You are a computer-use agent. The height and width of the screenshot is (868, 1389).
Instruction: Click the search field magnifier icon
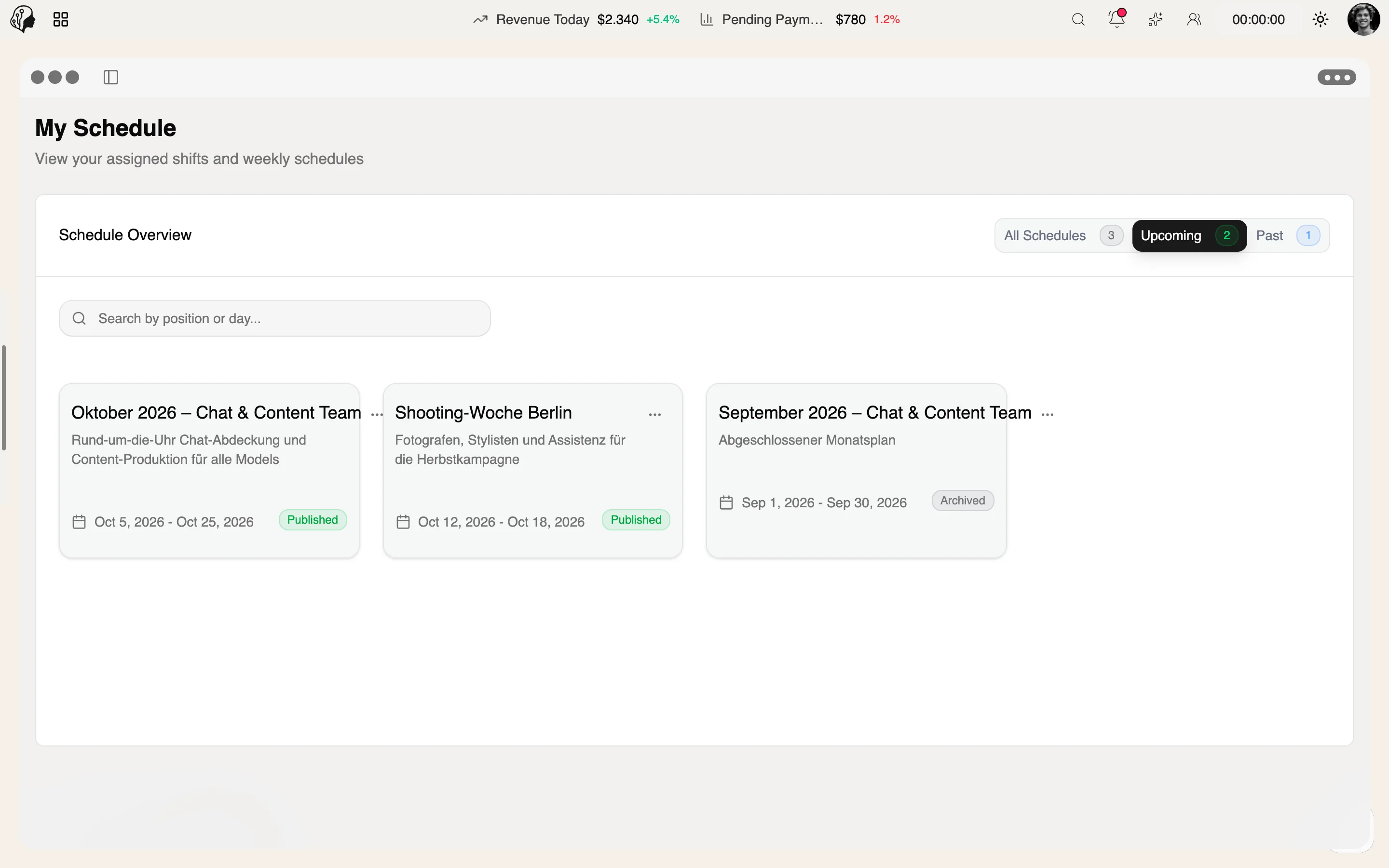[x=79, y=318]
